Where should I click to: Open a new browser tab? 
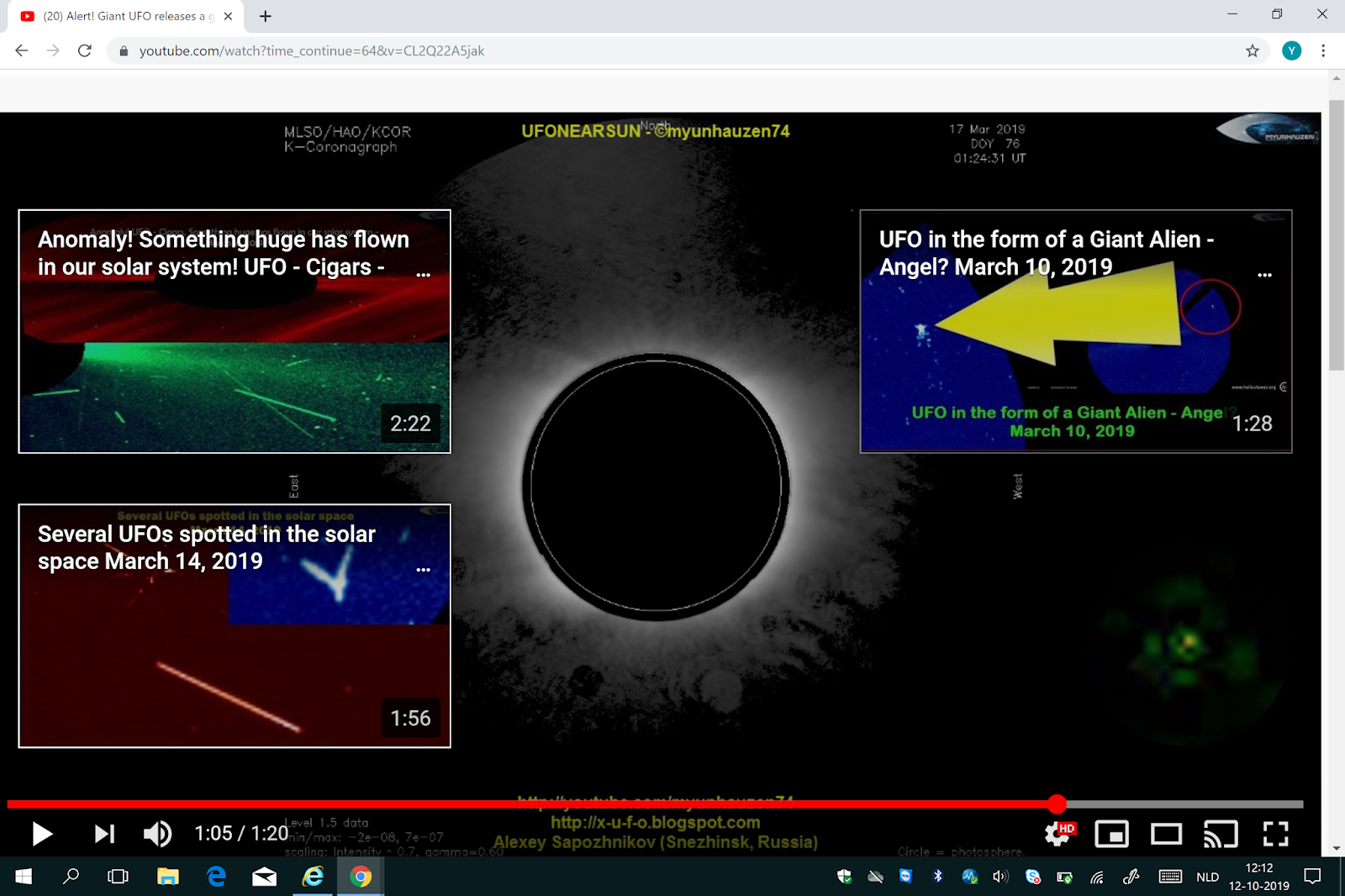pyautogui.click(x=266, y=16)
